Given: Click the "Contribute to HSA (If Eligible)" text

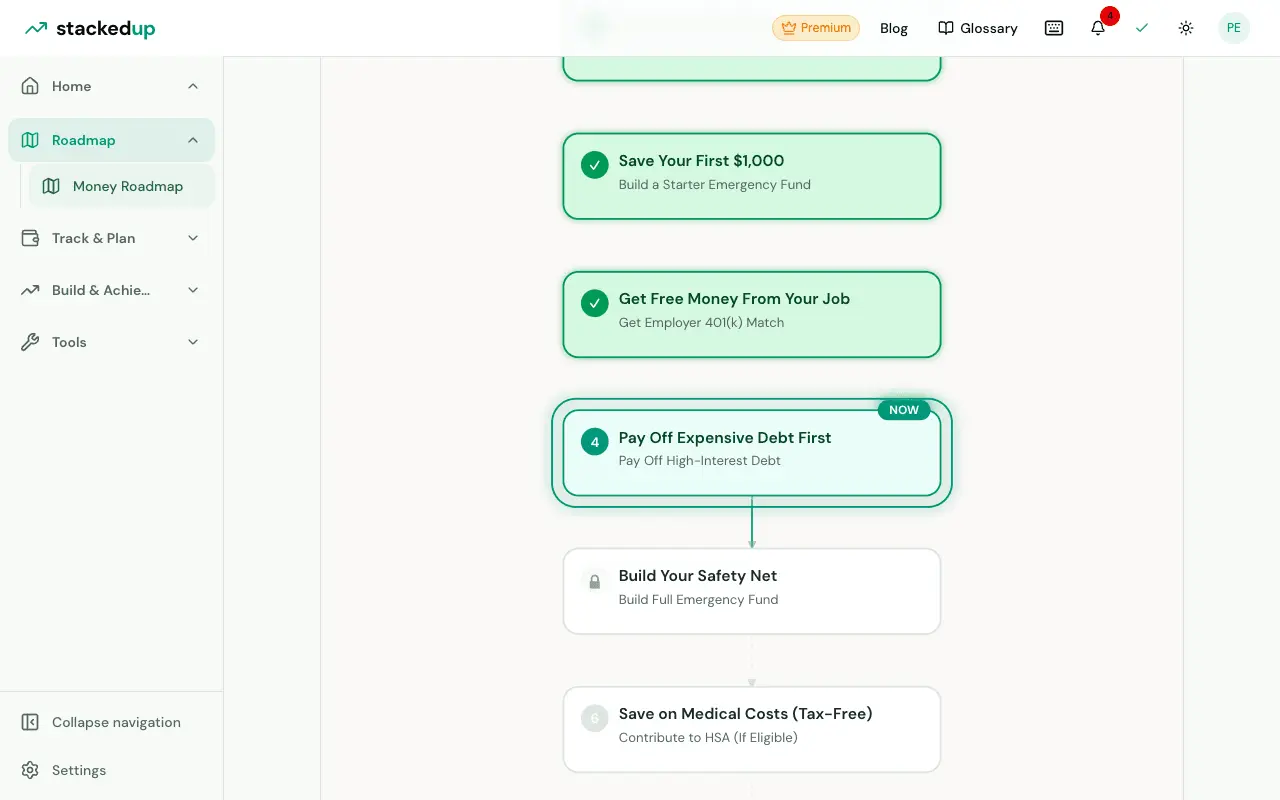Looking at the screenshot, I should (708, 738).
